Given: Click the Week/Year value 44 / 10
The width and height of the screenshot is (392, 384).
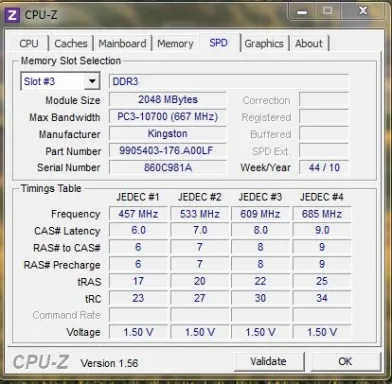Looking at the screenshot, I should [324, 167].
